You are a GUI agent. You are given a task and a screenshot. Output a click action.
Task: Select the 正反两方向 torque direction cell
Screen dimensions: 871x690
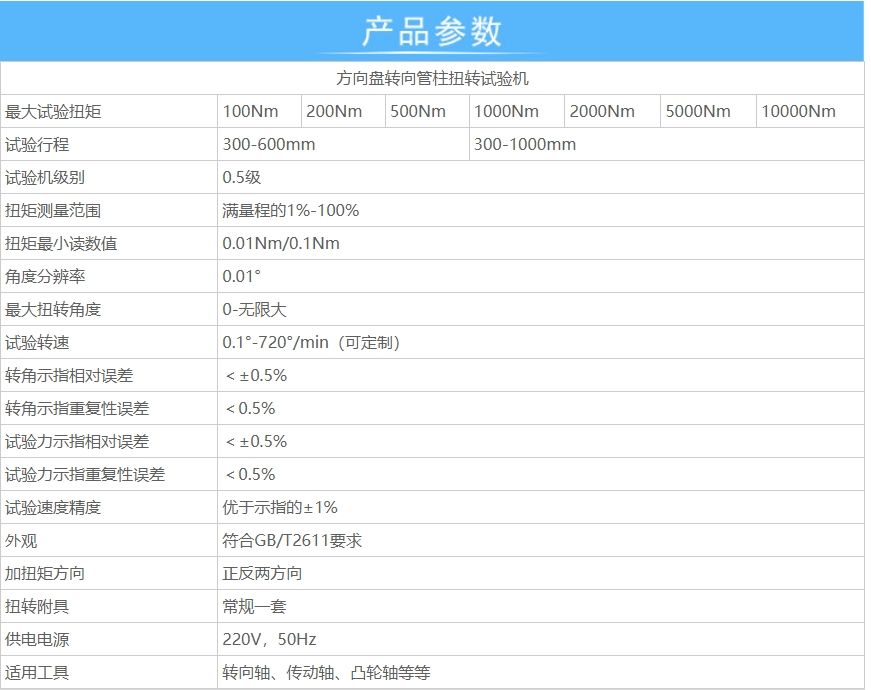(262, 573)
